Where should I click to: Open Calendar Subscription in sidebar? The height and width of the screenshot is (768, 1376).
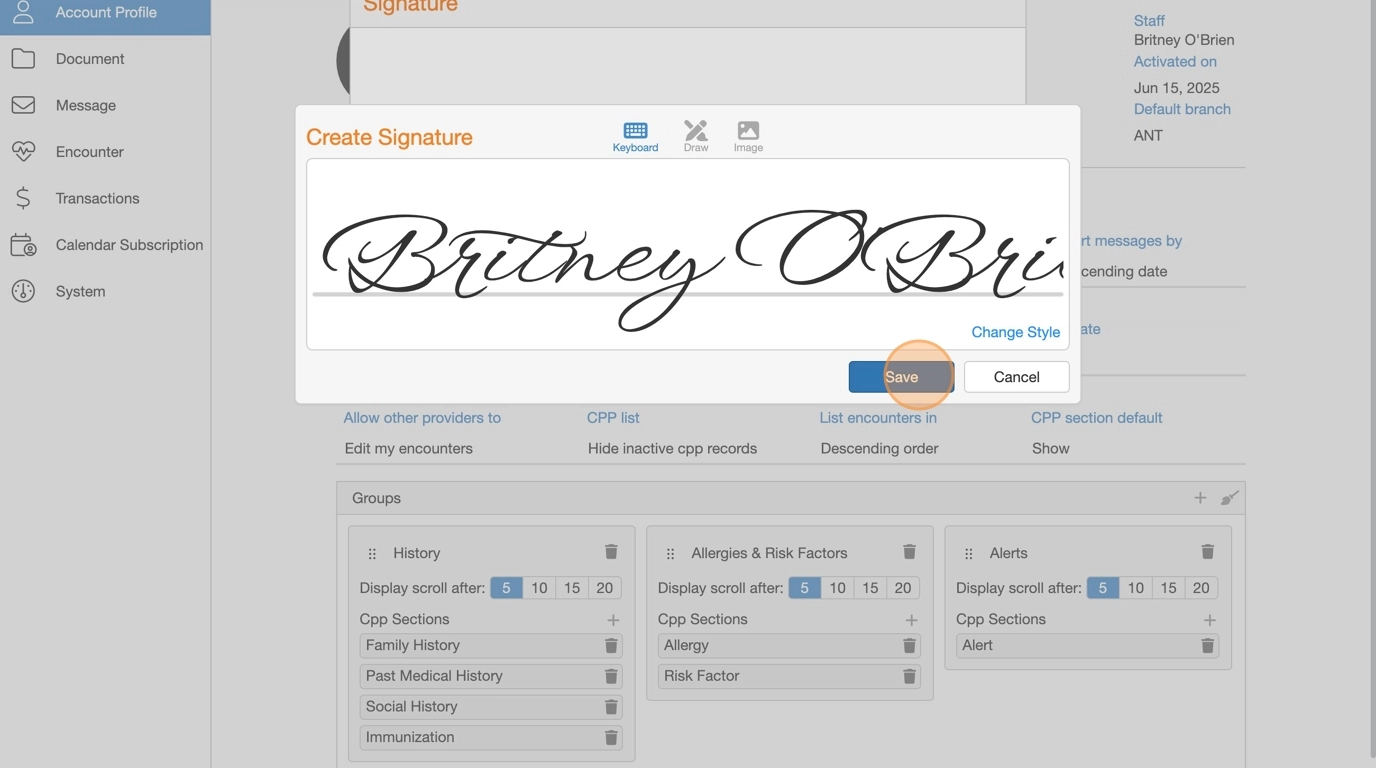pyautogui.click(x=129, y=245)
